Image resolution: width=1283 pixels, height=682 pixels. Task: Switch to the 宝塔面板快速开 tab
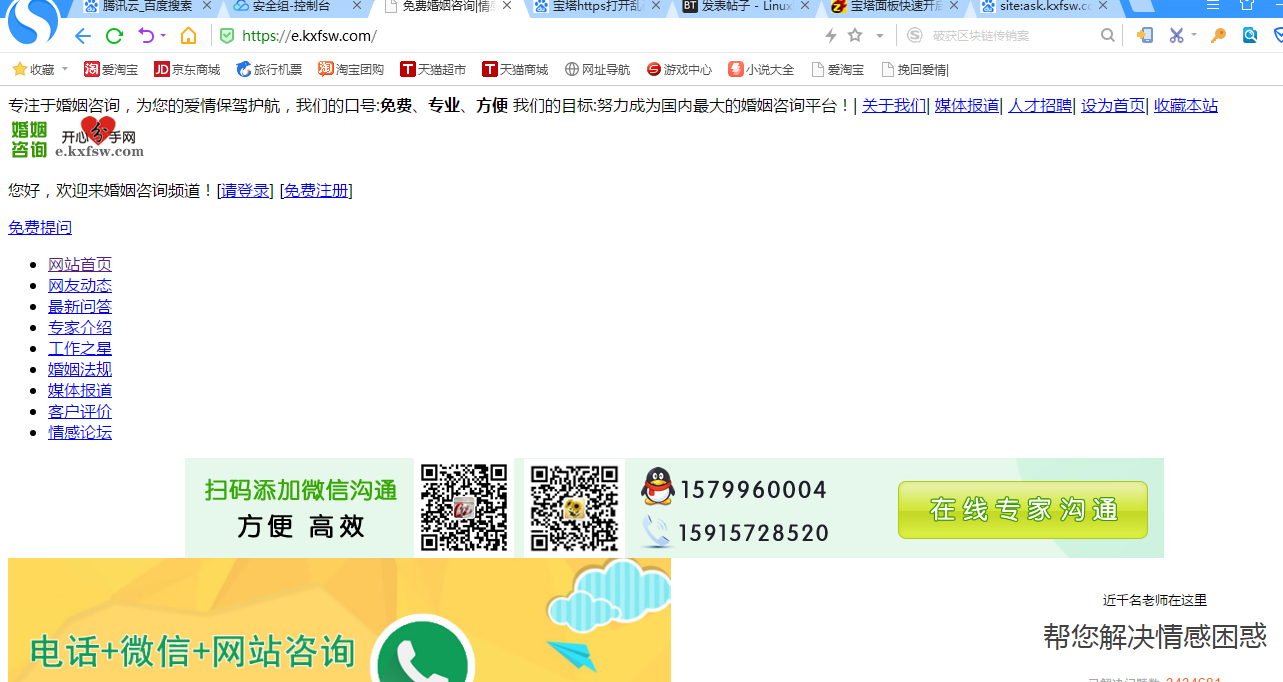pos(887,6)
